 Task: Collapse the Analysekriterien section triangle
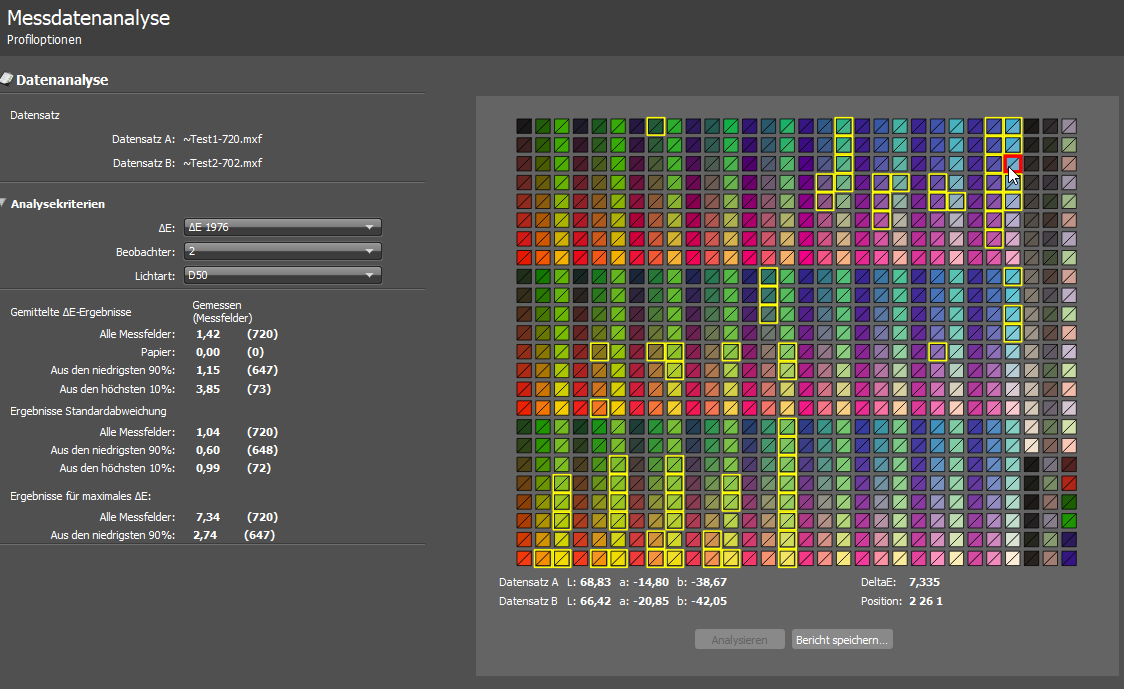(5, 204)
